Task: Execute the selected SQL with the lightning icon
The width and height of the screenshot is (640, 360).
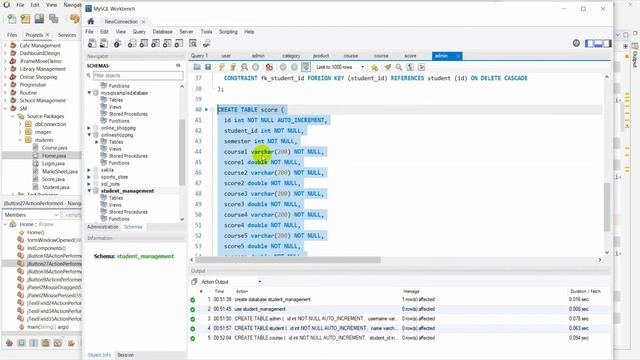Action: tap(222, 67)
